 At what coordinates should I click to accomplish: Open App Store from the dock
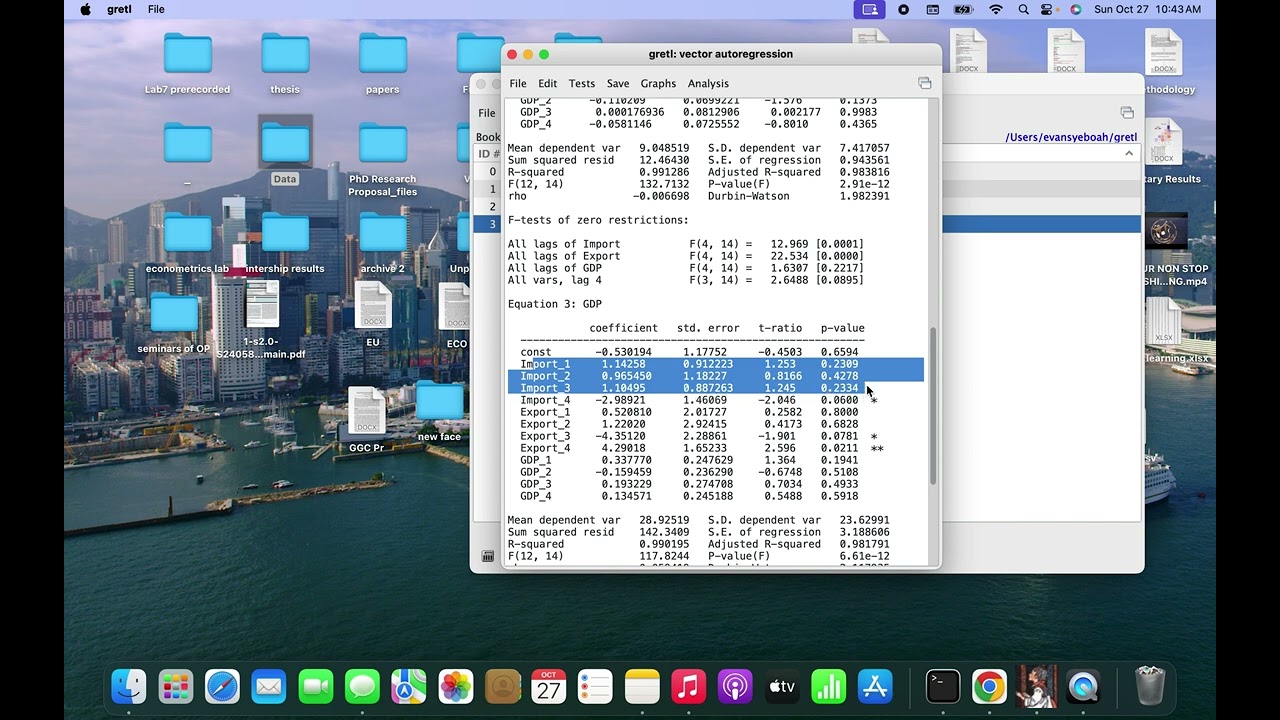[875, 687]
